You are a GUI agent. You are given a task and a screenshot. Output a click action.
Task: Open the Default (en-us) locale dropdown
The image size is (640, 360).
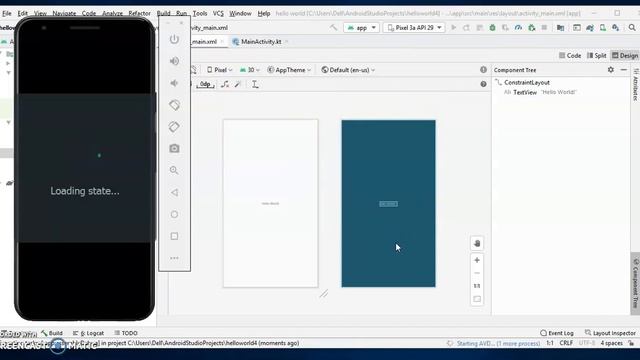348,70
